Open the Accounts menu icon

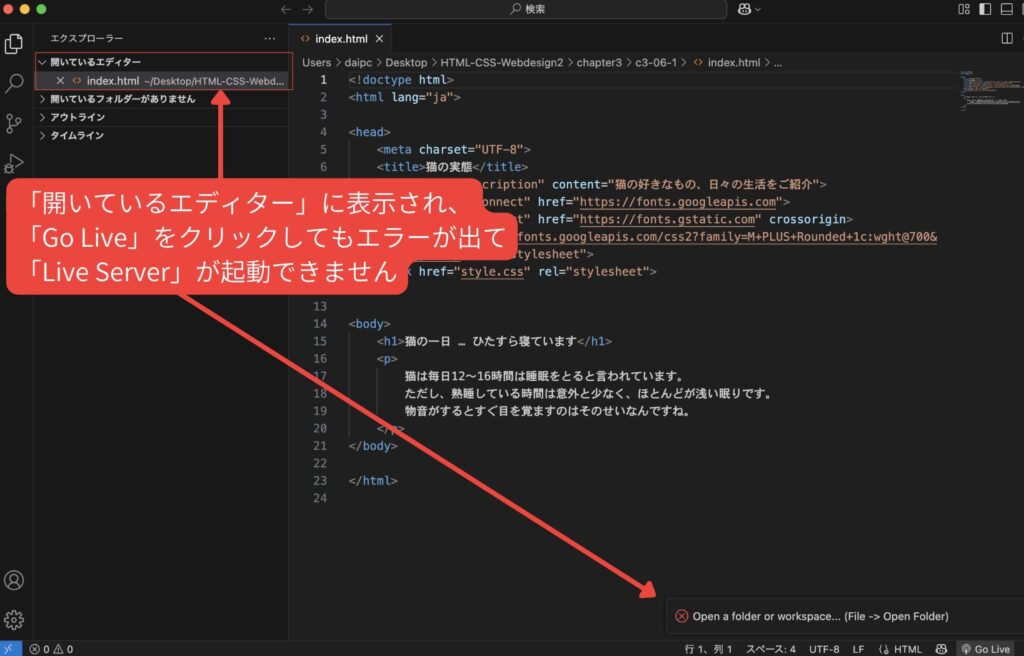[x=14, y=580]
